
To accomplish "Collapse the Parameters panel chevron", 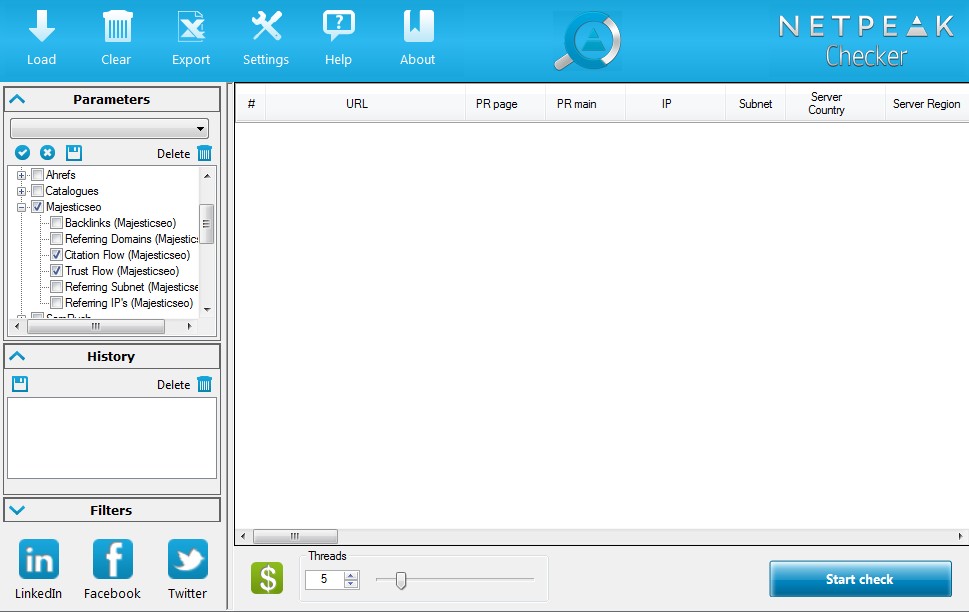I will click(17, 99).
